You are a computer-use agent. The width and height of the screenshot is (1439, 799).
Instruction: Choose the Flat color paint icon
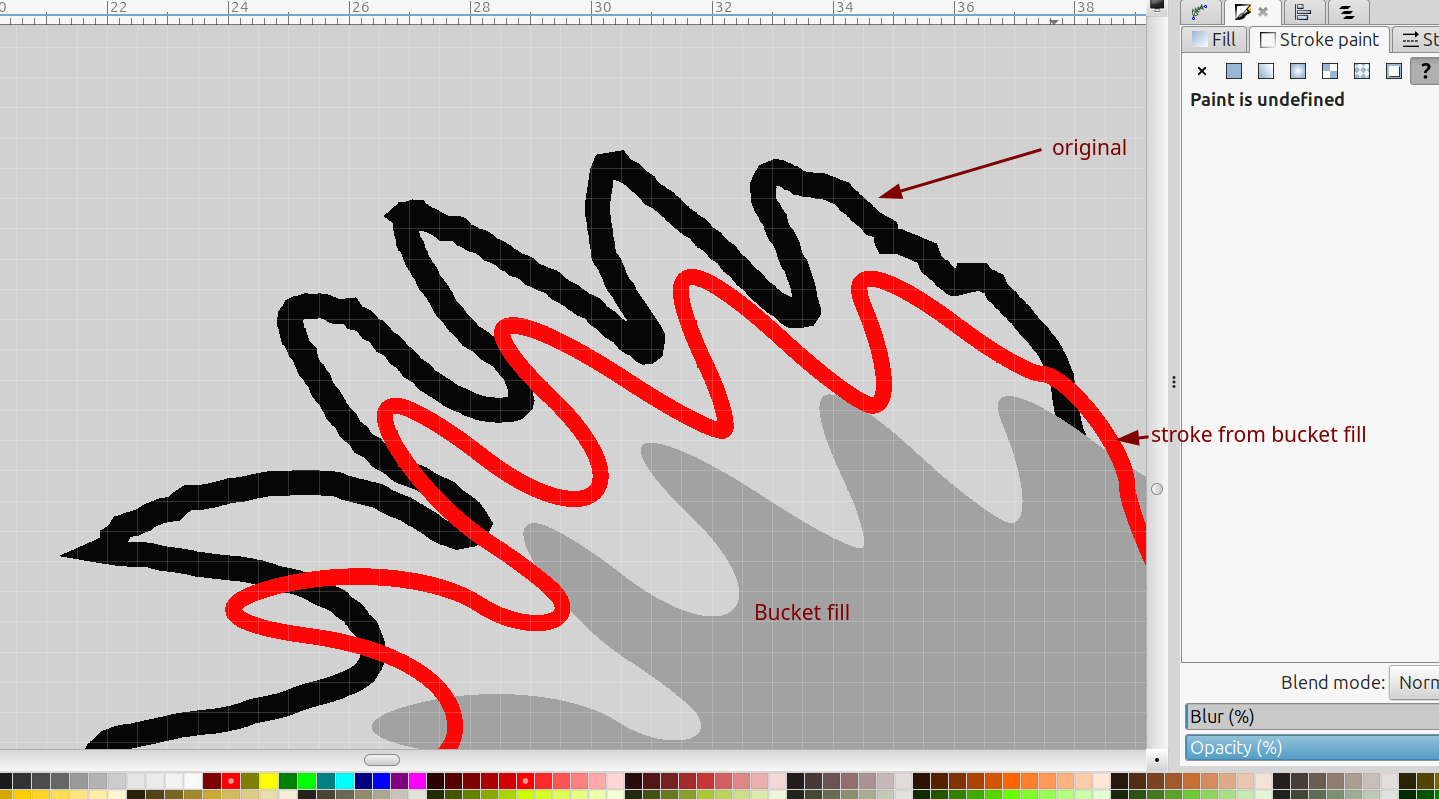[1234, 71]
